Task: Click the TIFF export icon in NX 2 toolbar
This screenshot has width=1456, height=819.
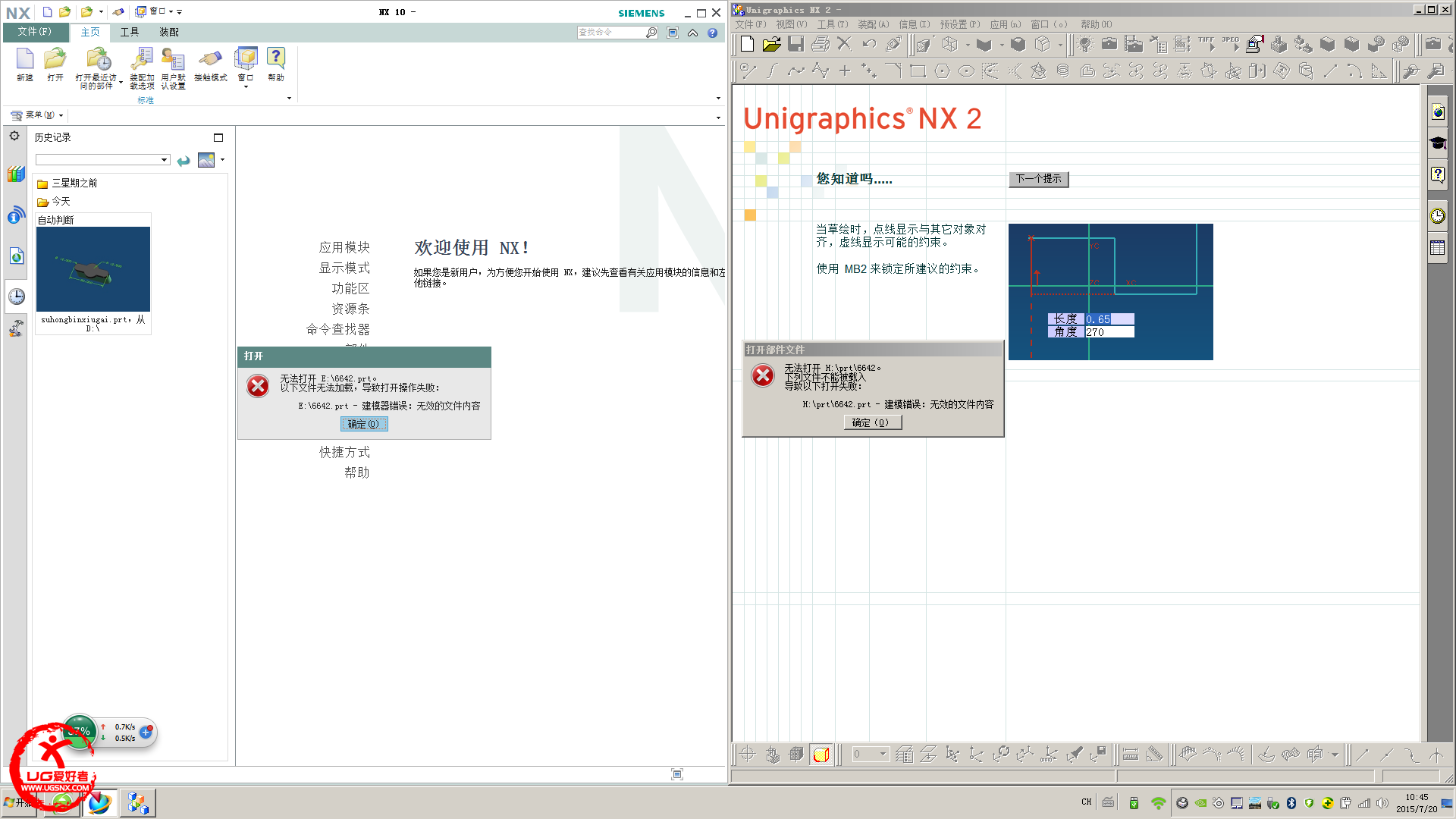Action: 1207,44
